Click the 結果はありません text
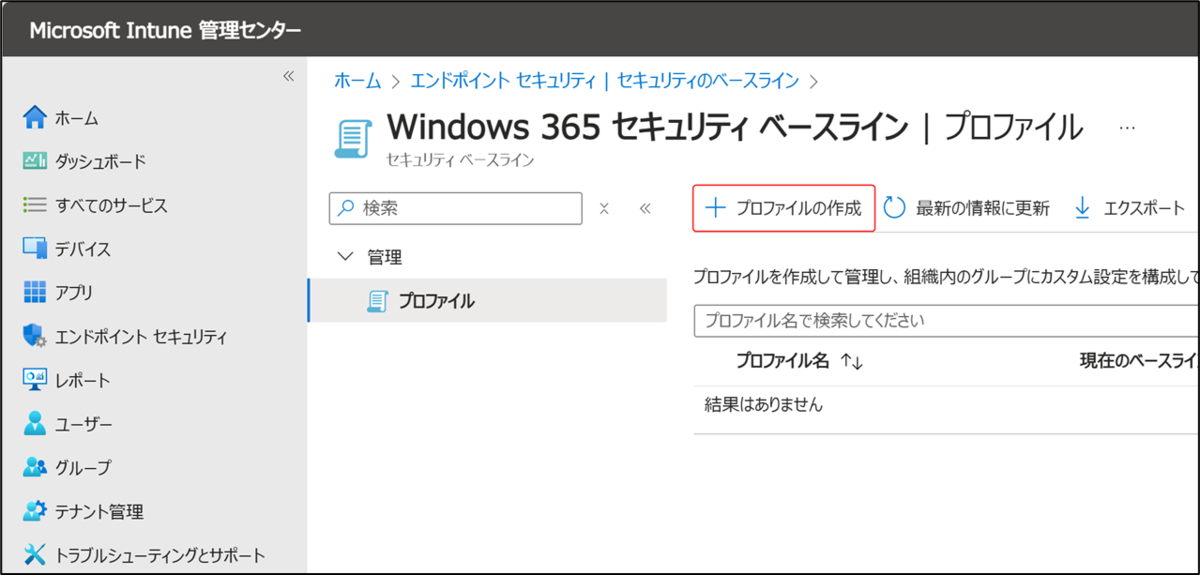Viewport: 1200px width, 575px height. 764,405
